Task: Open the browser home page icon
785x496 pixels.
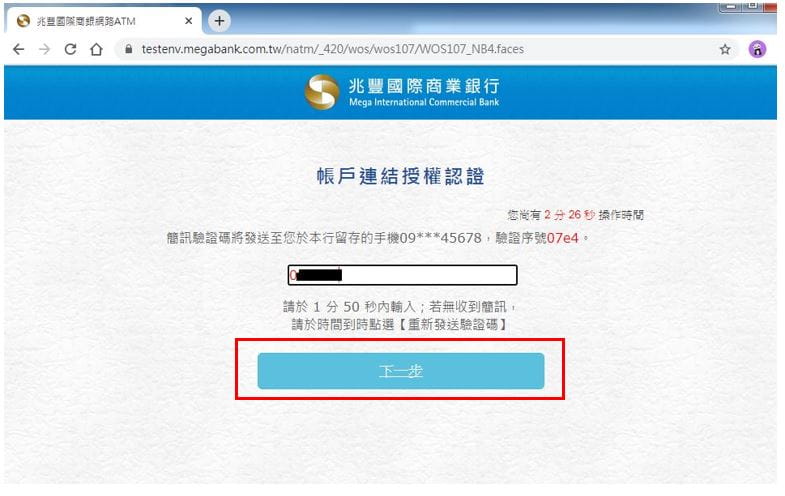Action: pyautogui.click(x=96, y=49)
